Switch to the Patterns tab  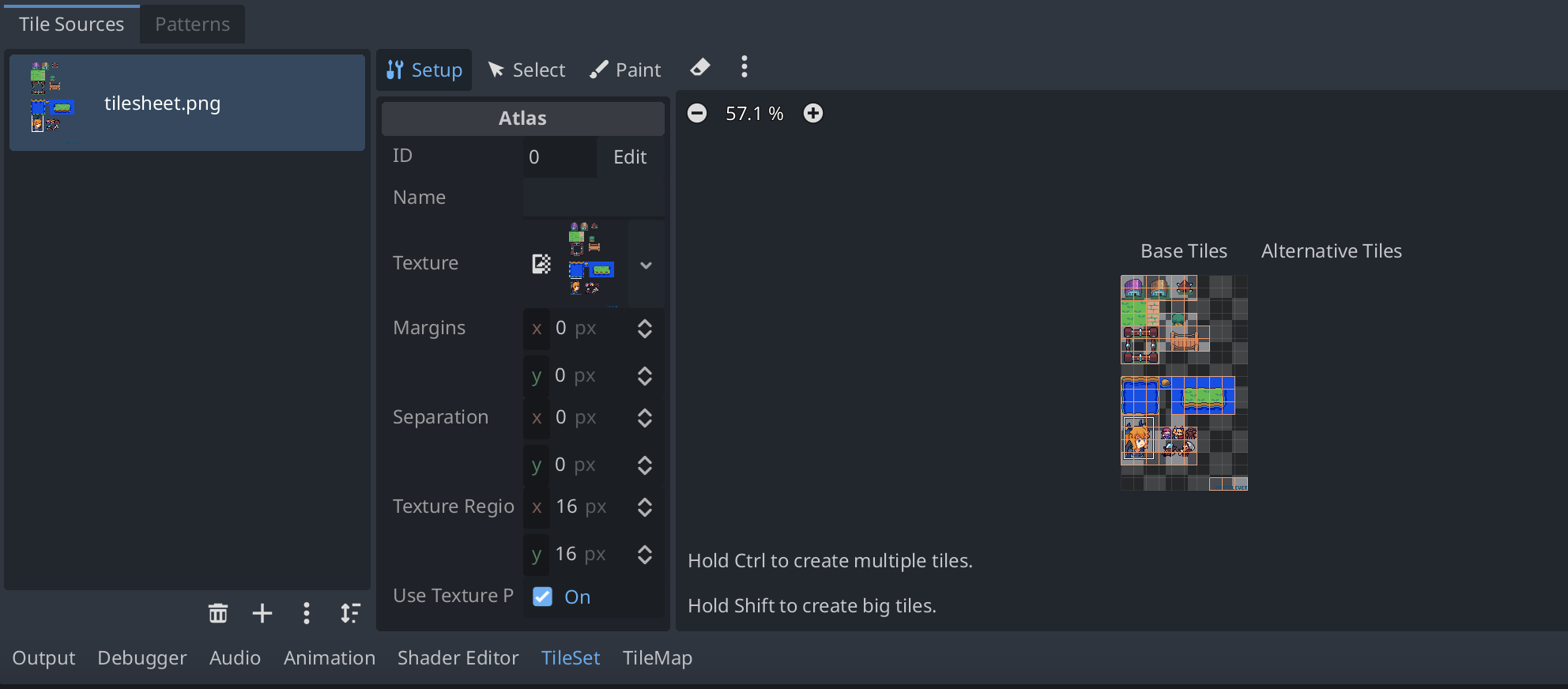tap(192, 24)
